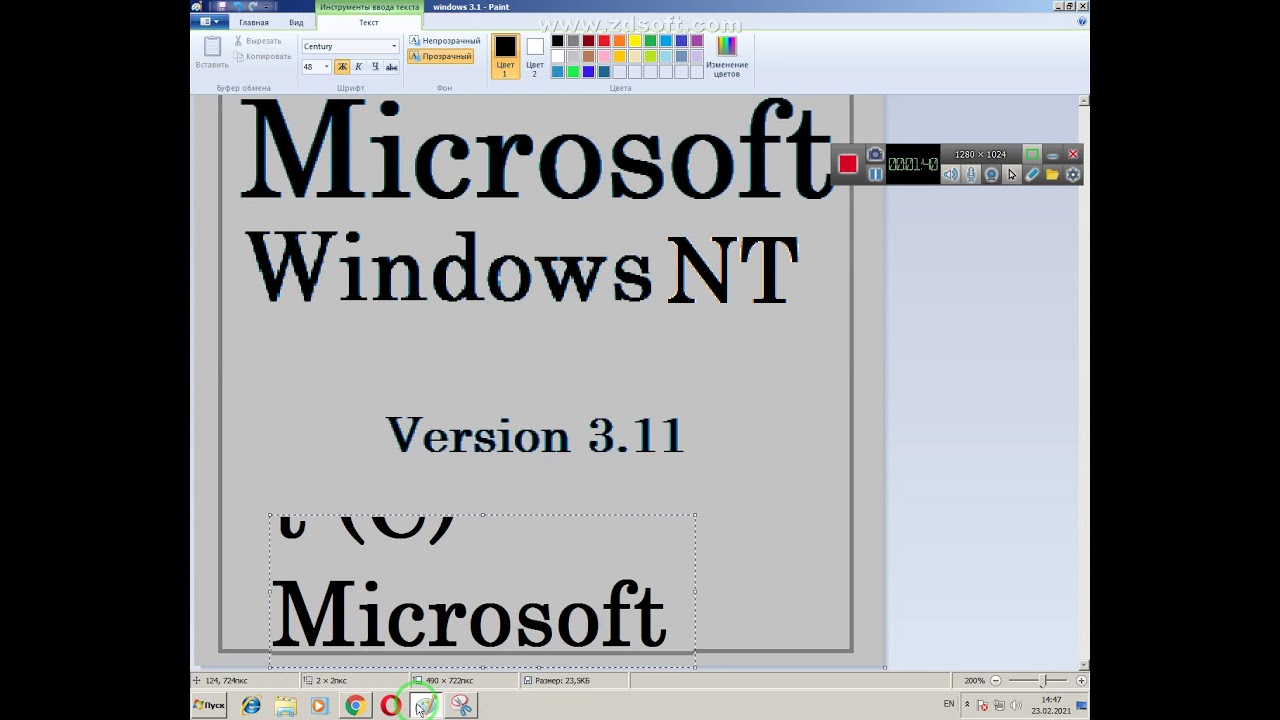Pick the red palette swatch
Image resolution: width=1280 pixels, height=720 pixels.
604,41
